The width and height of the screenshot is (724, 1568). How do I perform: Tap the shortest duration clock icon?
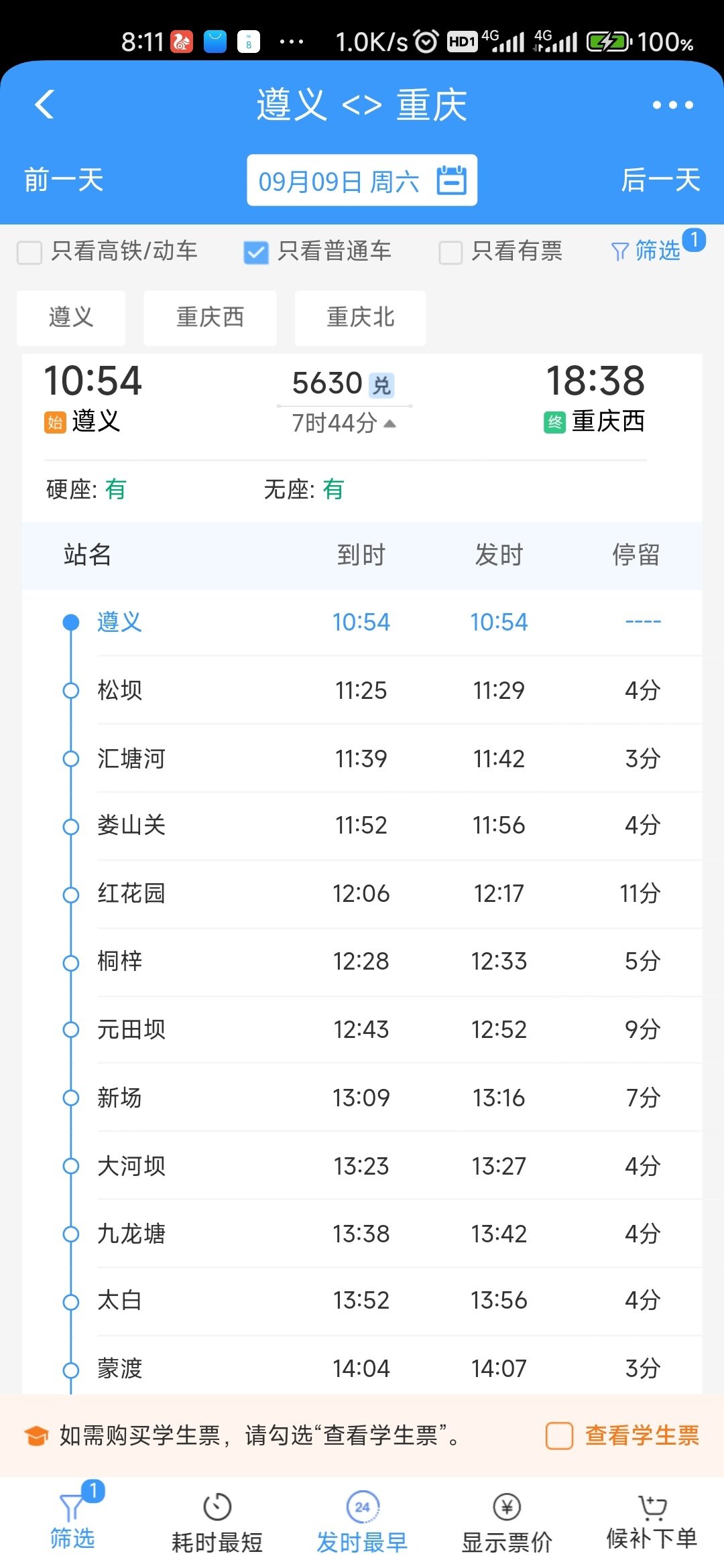[217, 1507]
